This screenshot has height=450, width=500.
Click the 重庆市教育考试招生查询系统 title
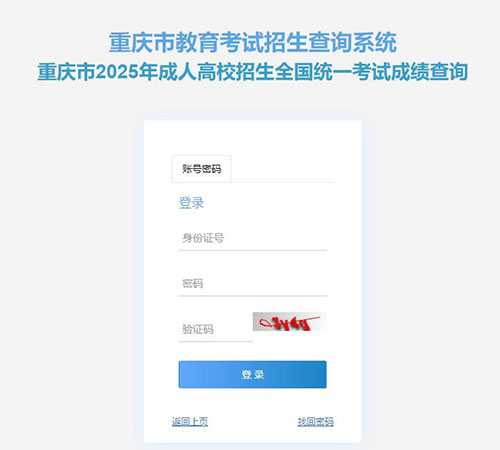click(x=253, y=43)
